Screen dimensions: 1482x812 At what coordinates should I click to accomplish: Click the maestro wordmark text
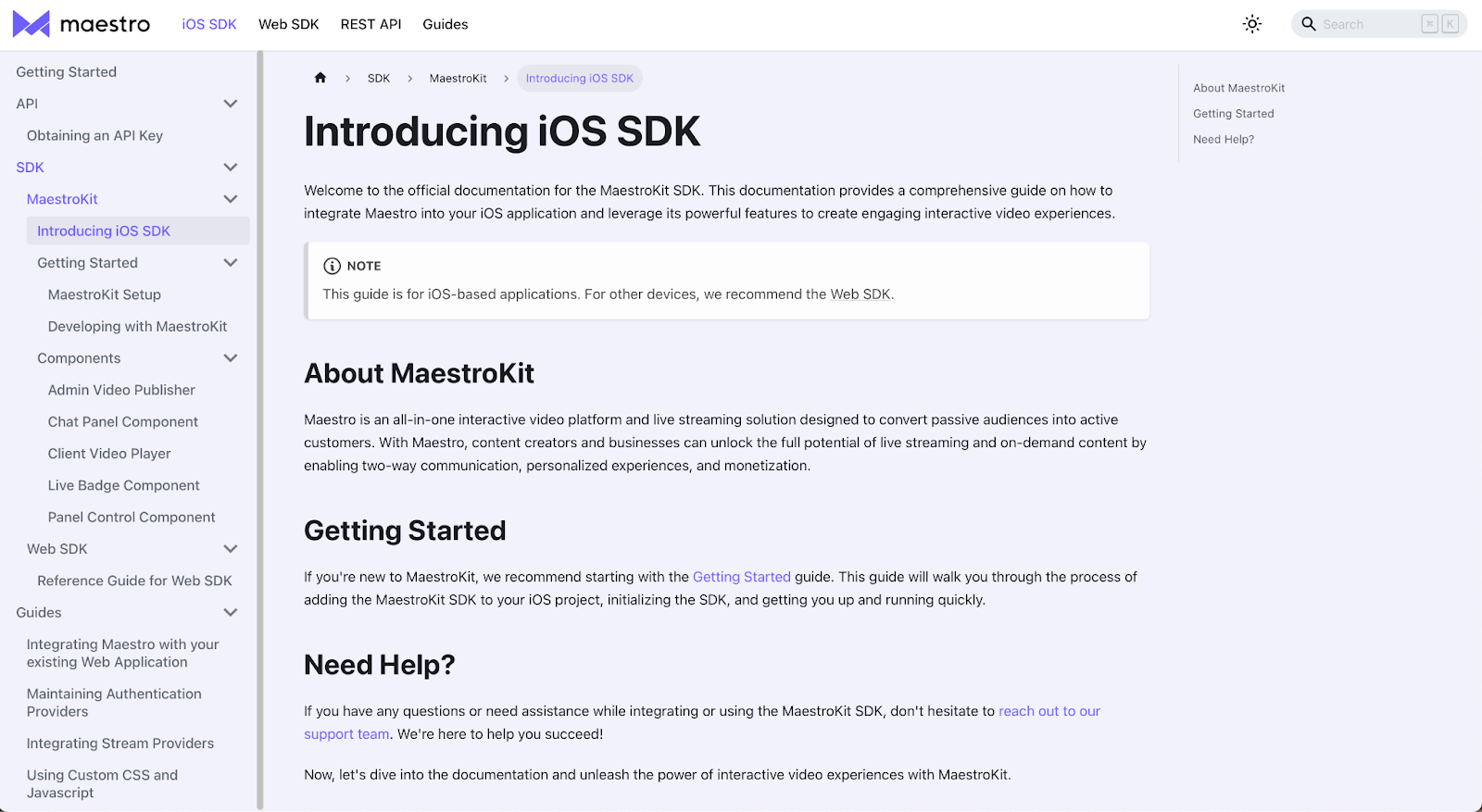point(105,24)
